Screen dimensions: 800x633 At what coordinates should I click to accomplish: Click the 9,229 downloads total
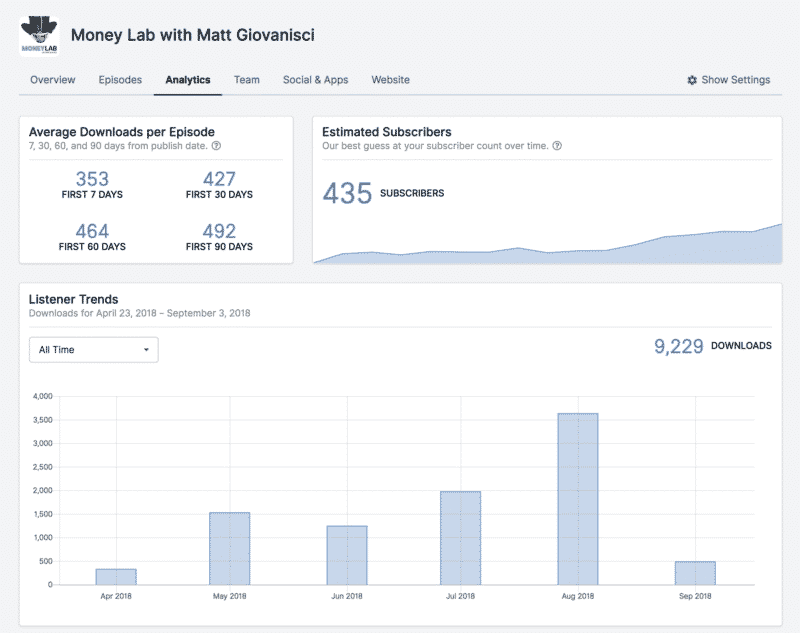coord(679,346)
